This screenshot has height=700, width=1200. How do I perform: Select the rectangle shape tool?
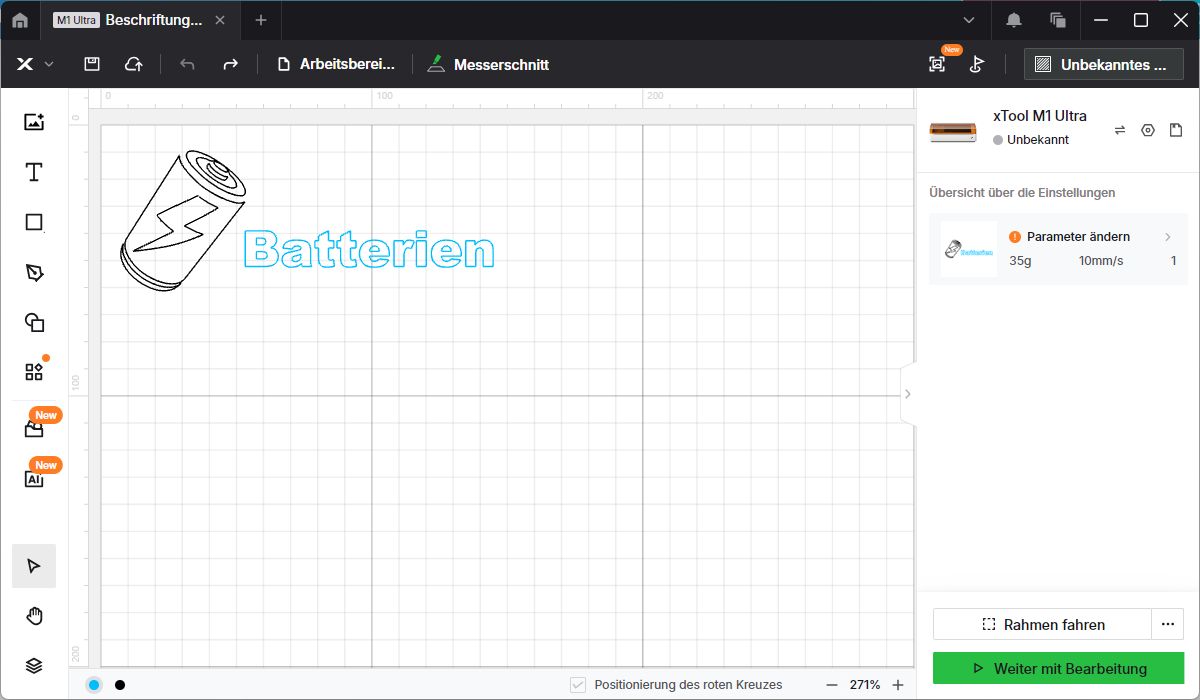click(x=34, y=222)
